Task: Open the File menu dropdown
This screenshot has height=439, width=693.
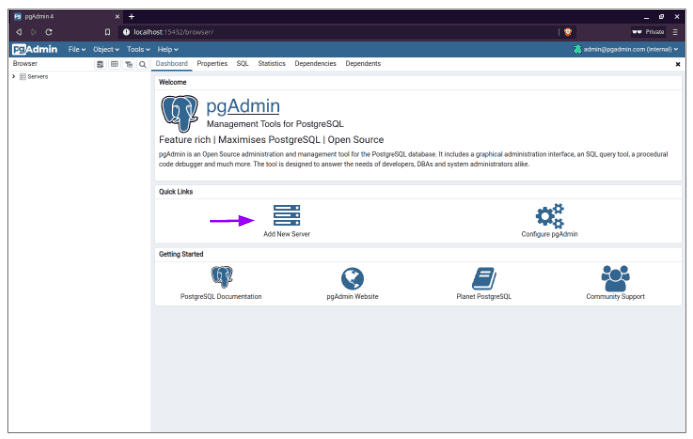Action: [77, 50]
